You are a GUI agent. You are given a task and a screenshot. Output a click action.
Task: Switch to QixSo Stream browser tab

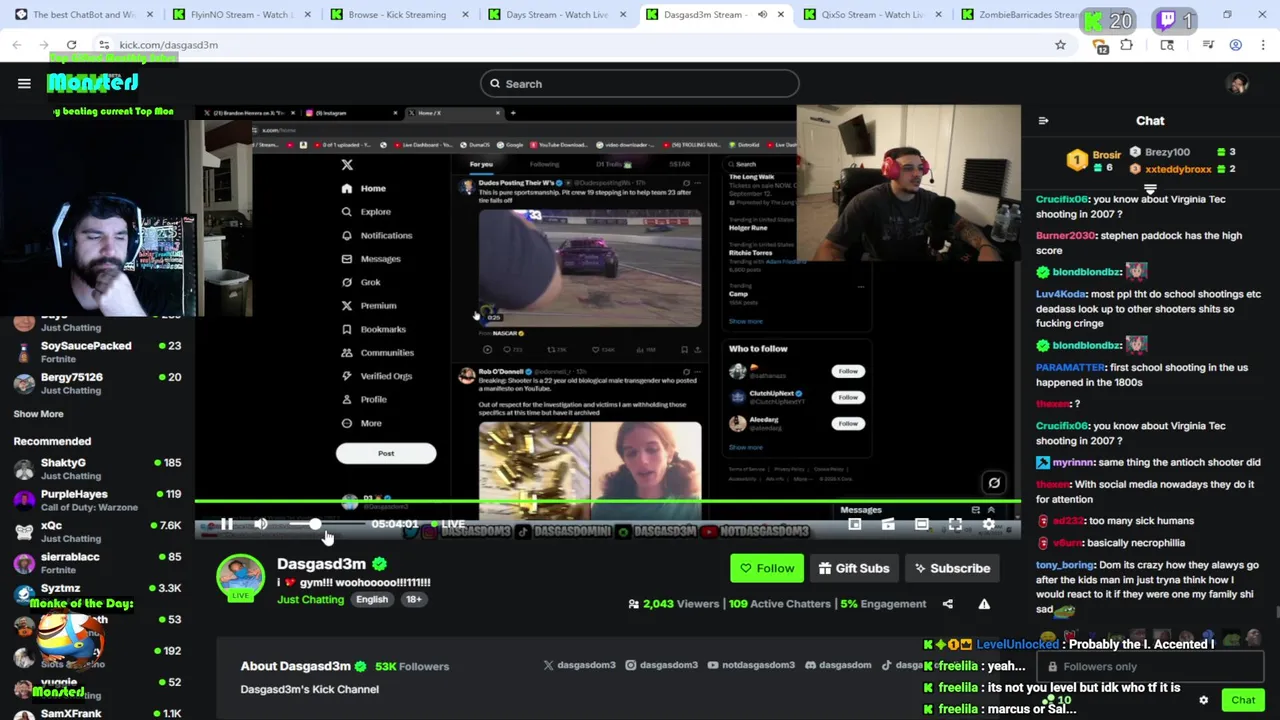click(871, 15)
